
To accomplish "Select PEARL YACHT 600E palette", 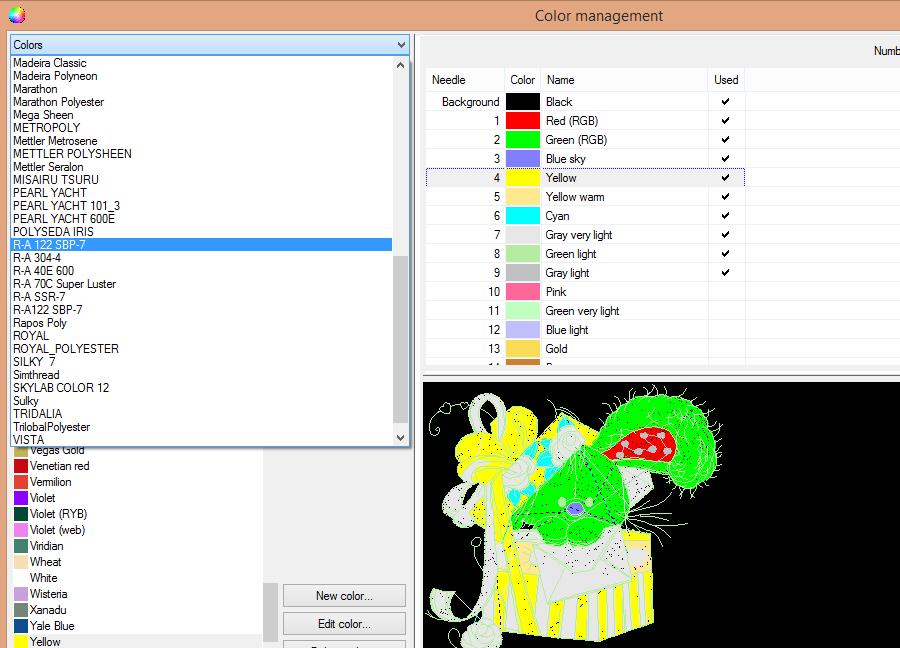I will 64,219.
